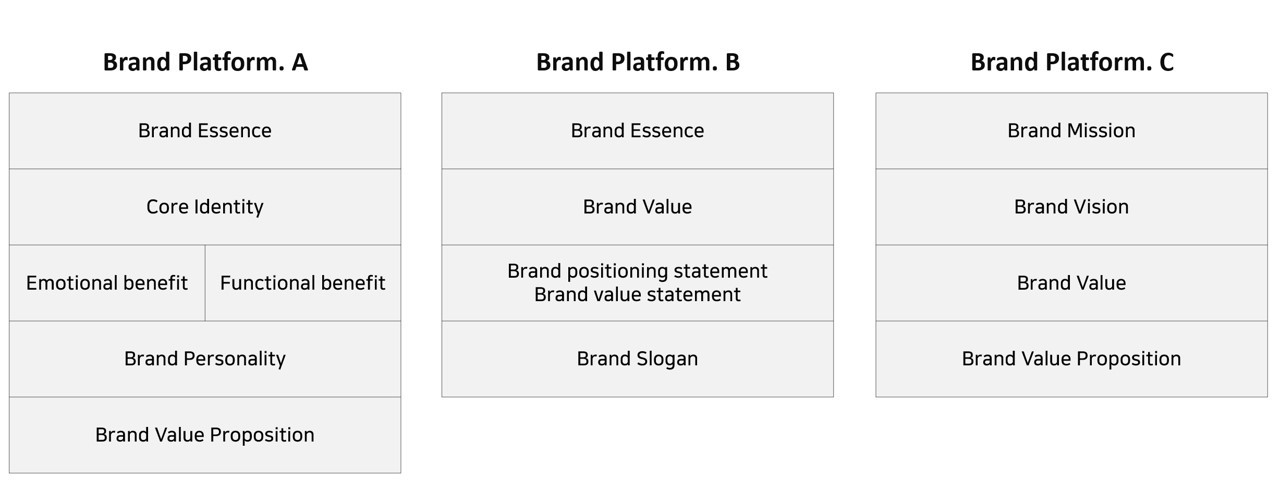Screen dimensions: 1280x500
Task: Click Brand Value Proposition in Platform C
Action: point(1072,359)
